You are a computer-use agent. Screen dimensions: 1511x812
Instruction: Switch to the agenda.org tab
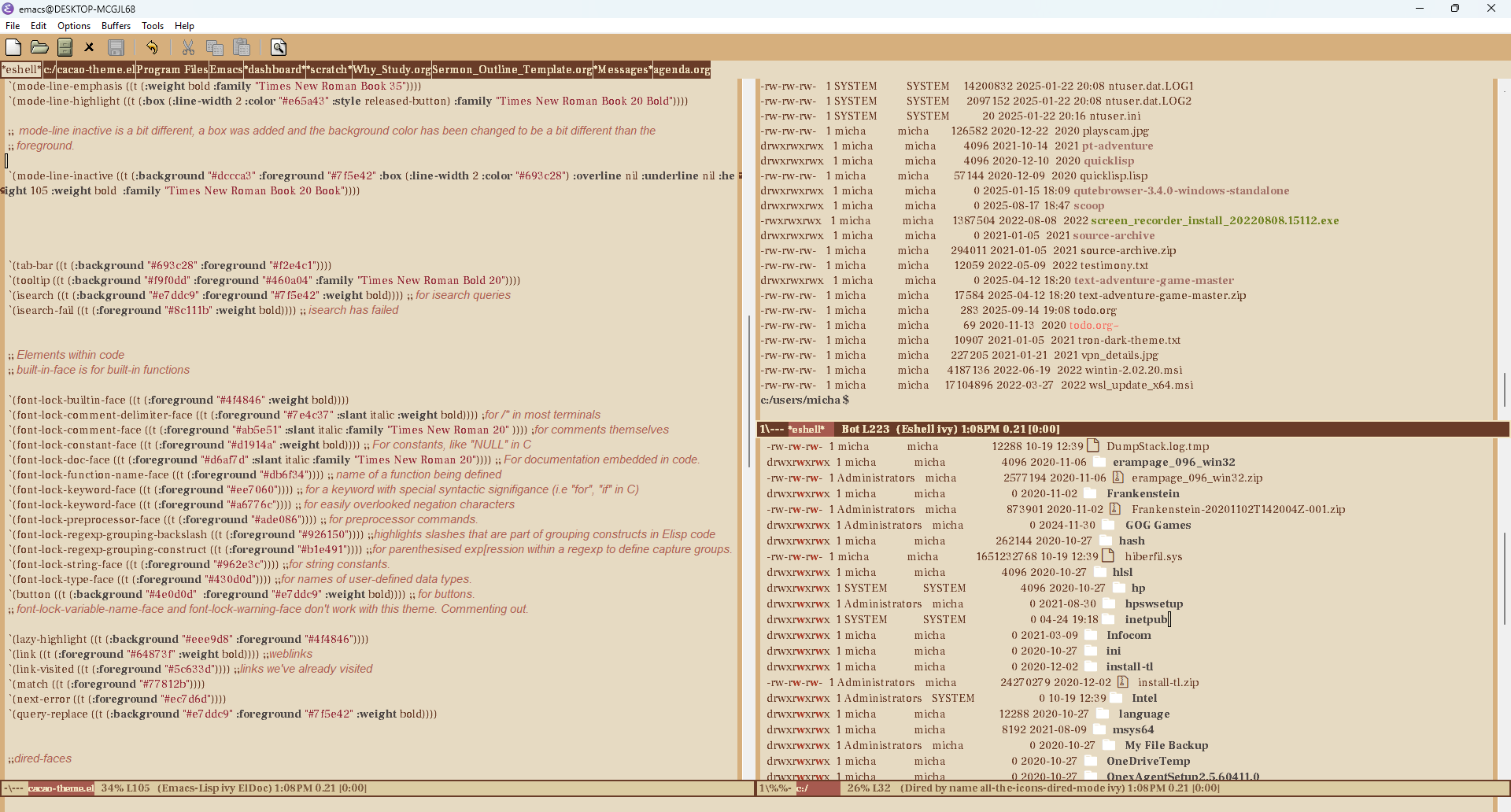pos(682,69)
